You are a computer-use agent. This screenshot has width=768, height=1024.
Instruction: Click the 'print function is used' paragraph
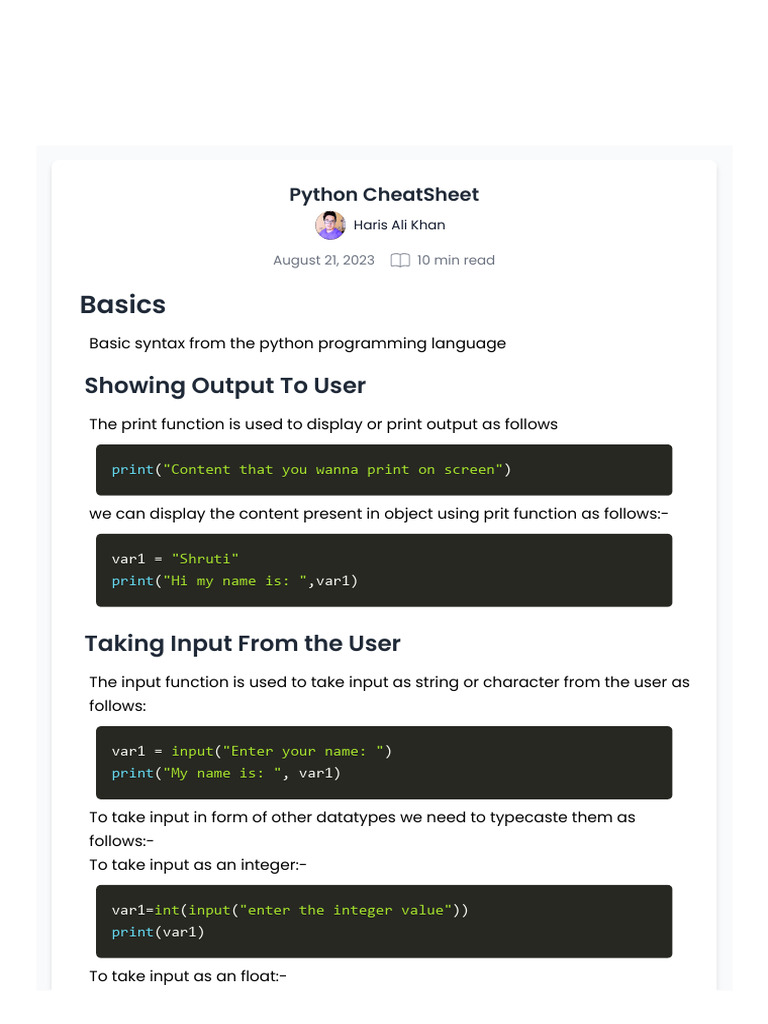323,425
